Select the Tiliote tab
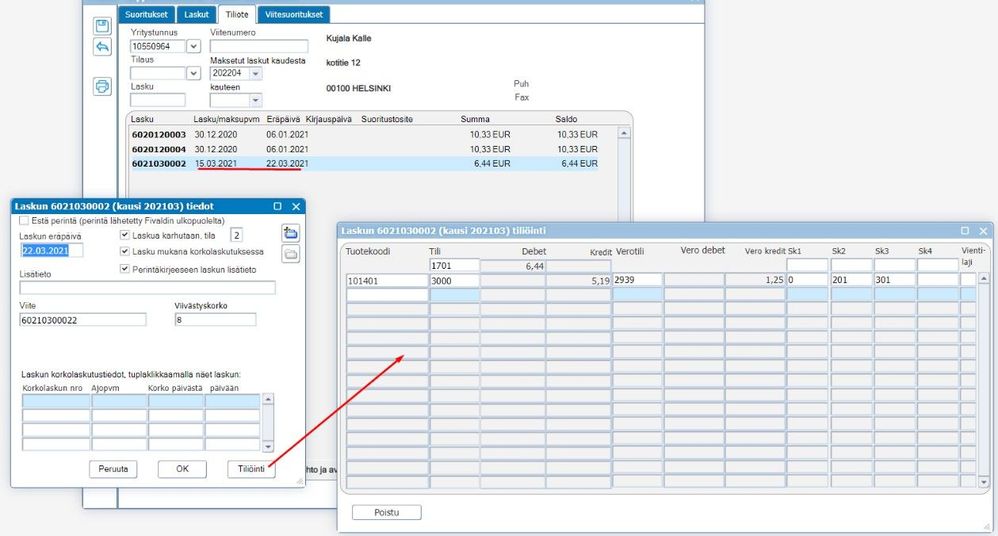Viewport: 998px width, 536px height. coord(237,14)
